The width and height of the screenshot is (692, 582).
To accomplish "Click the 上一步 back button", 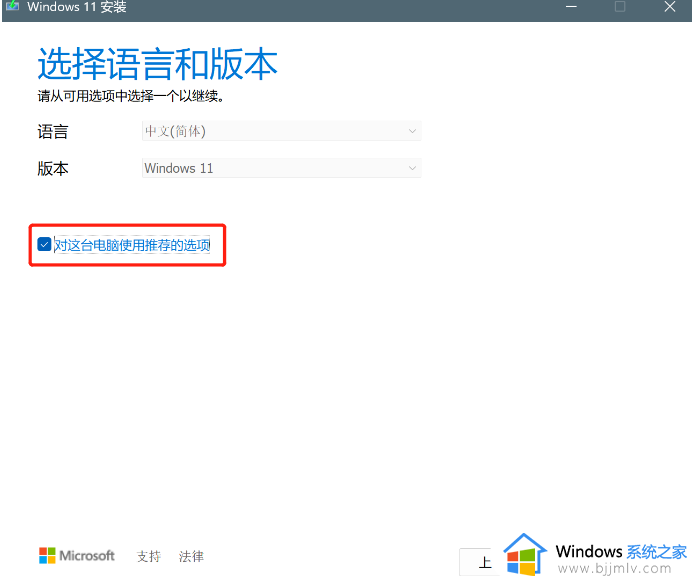I will tap(481, 562).
